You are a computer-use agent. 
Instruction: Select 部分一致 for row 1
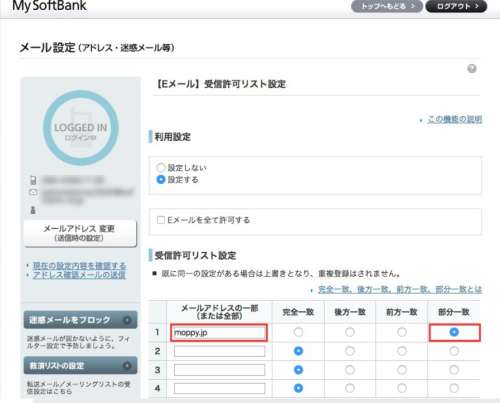tap(454, 332)
